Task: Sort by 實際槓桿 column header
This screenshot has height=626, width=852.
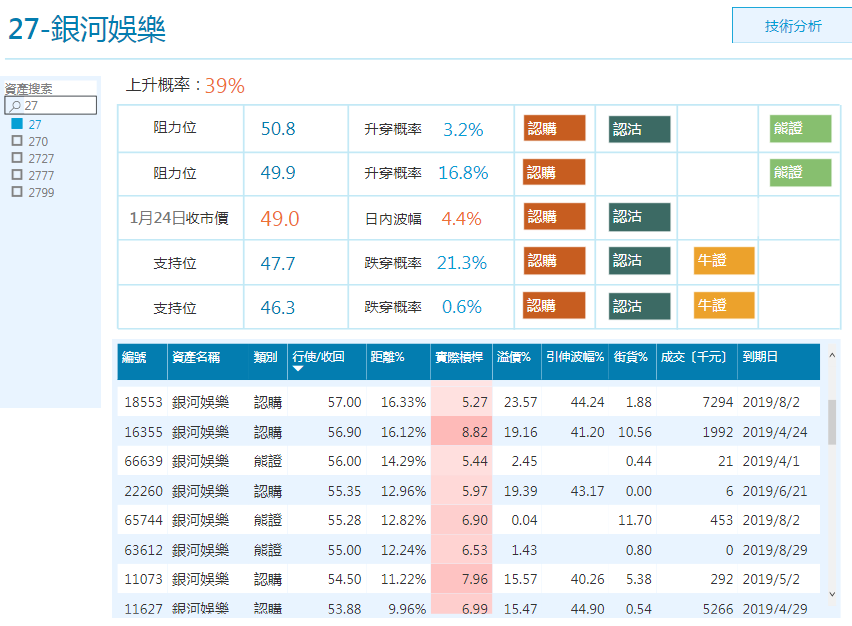Action: (459, 357)
